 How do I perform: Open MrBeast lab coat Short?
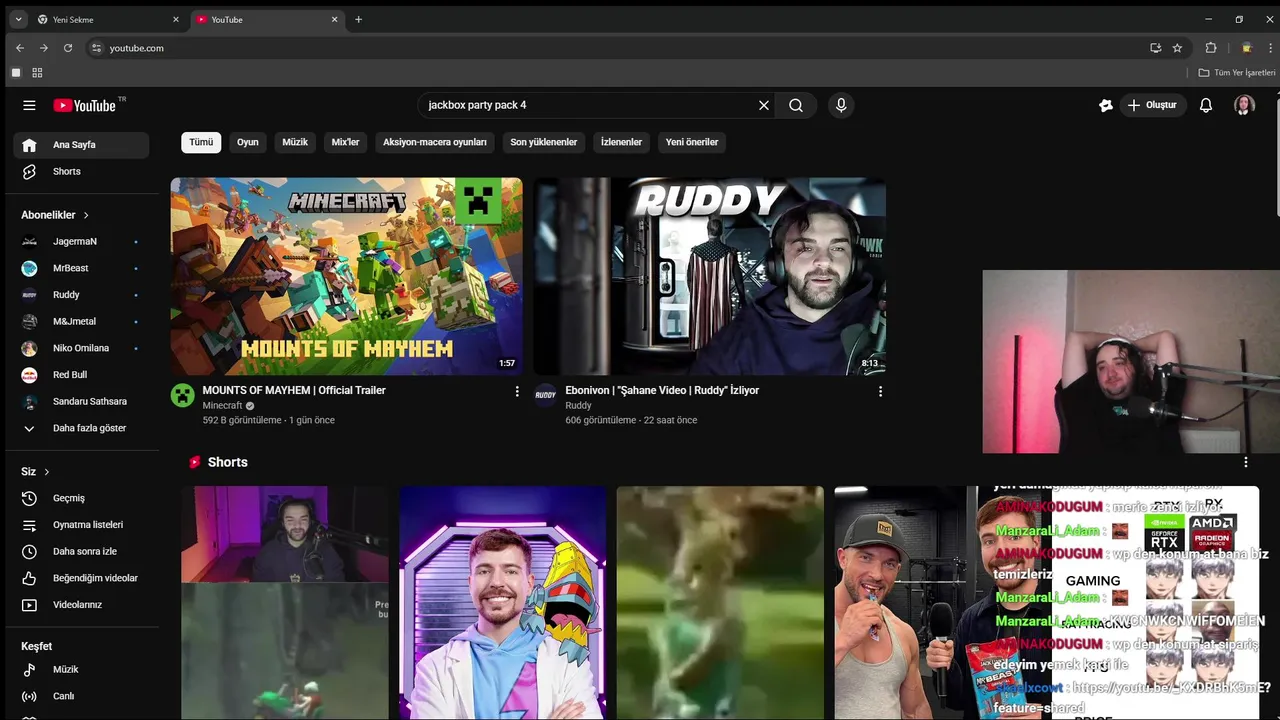(x=502, y=602)
